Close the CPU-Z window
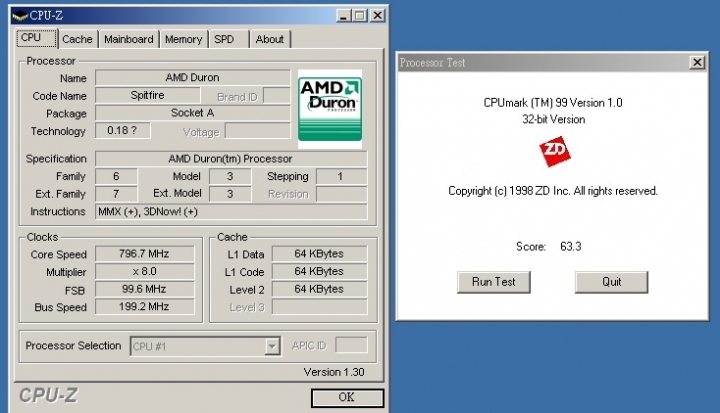720x413 pixels. click(x=377, y=16)
